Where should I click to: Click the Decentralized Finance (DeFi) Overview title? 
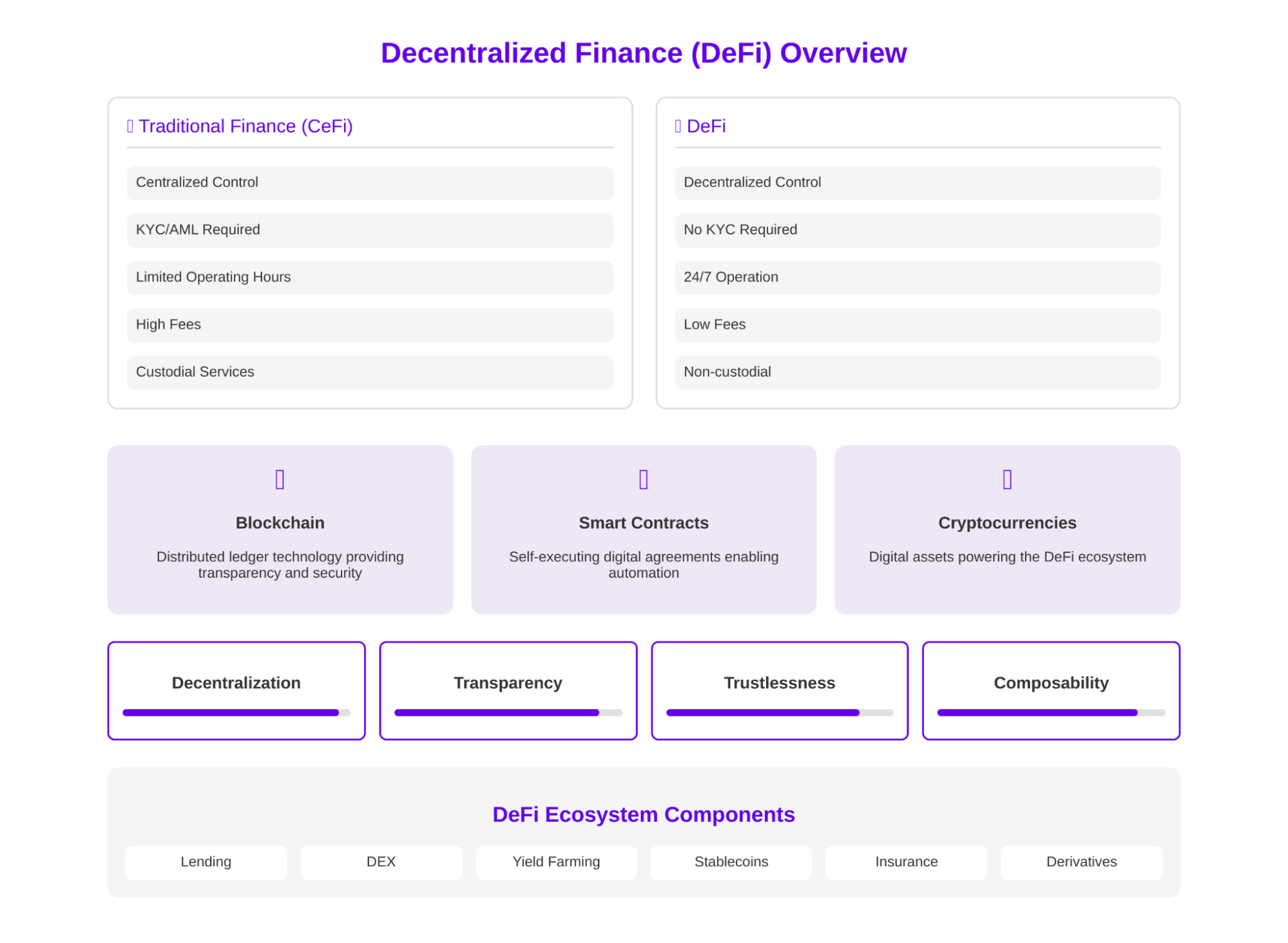644,53
